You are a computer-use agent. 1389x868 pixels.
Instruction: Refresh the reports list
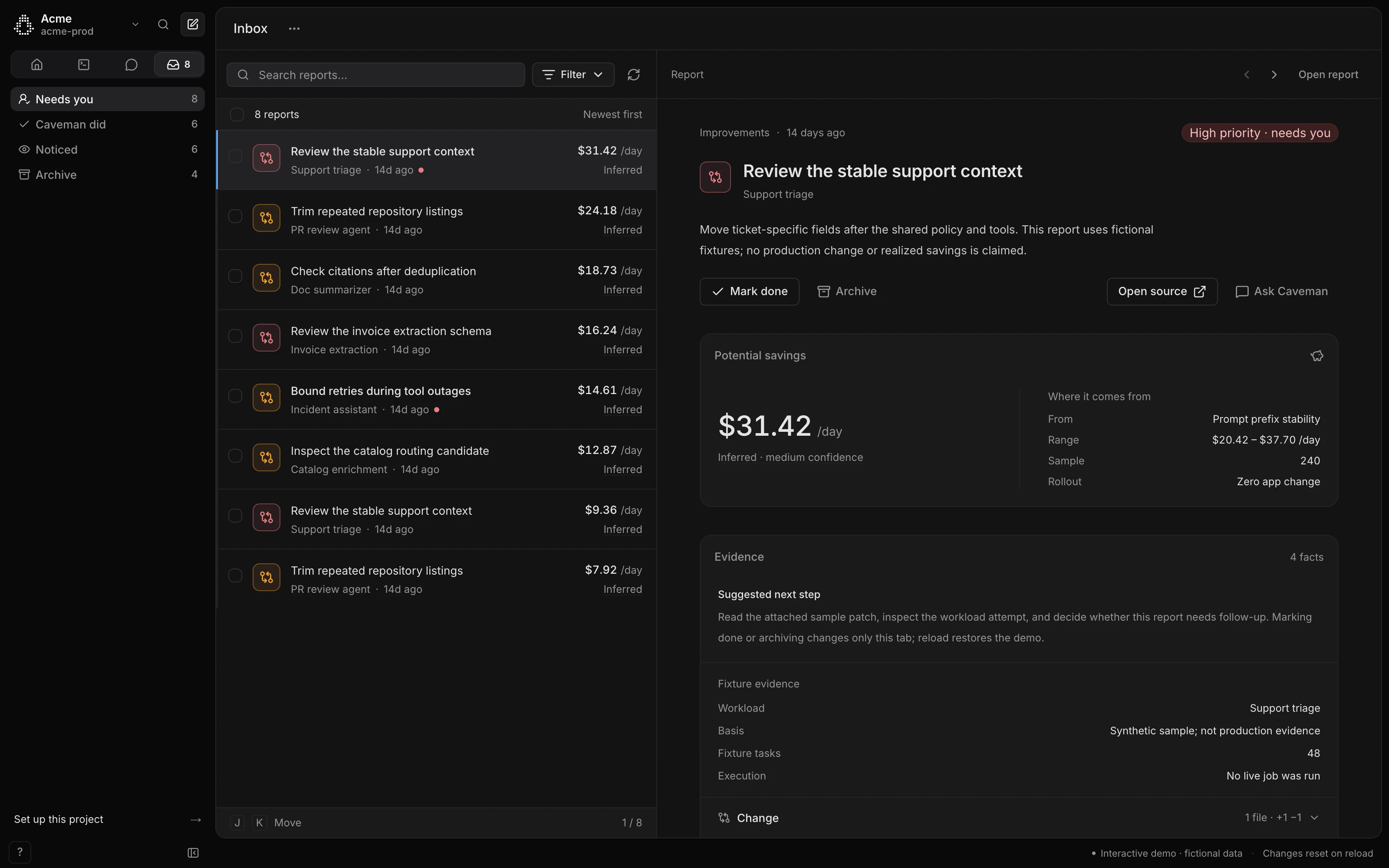coord(634,75)
